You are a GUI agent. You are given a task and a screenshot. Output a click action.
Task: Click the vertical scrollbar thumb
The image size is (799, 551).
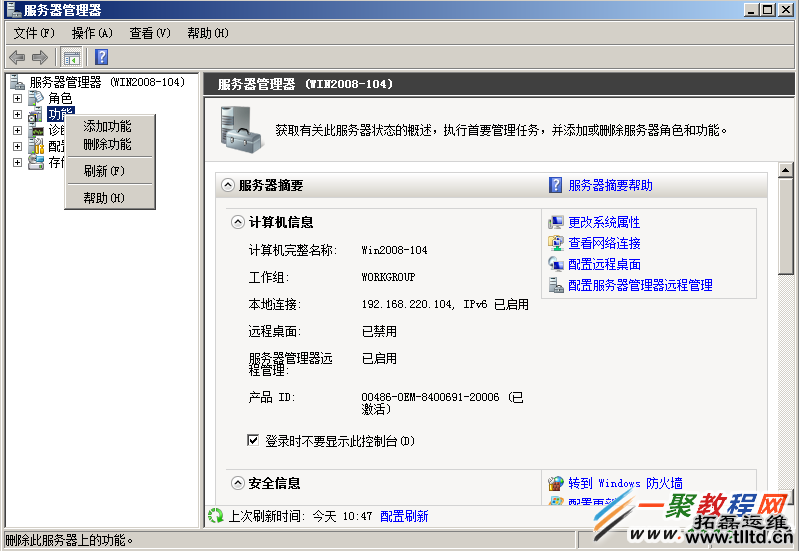pos(785,226)
